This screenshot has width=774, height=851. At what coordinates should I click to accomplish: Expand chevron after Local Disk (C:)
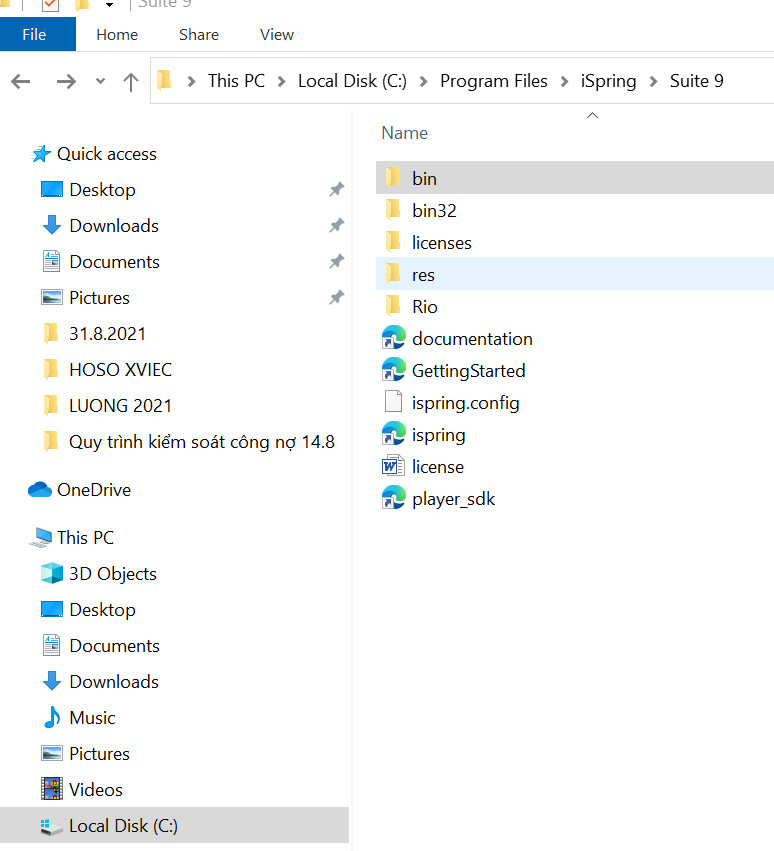pos(423,81)
